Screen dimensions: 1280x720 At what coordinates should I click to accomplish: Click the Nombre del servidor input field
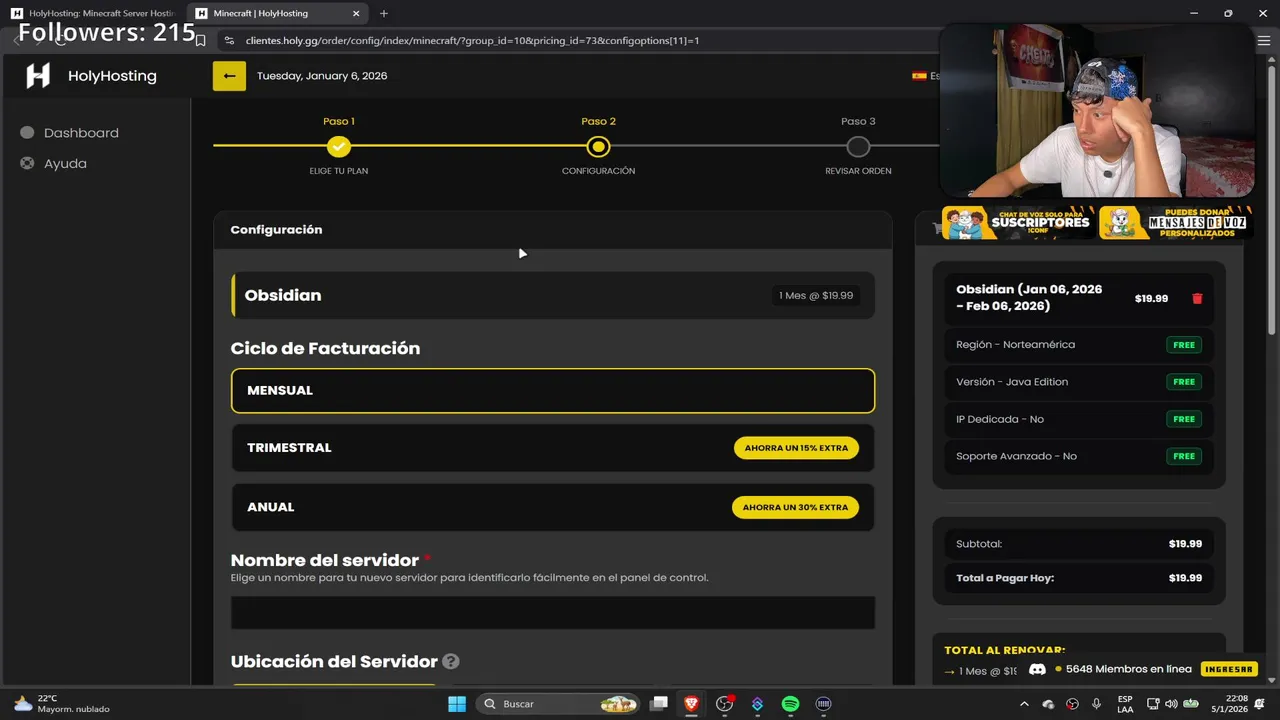click(553, 612)
